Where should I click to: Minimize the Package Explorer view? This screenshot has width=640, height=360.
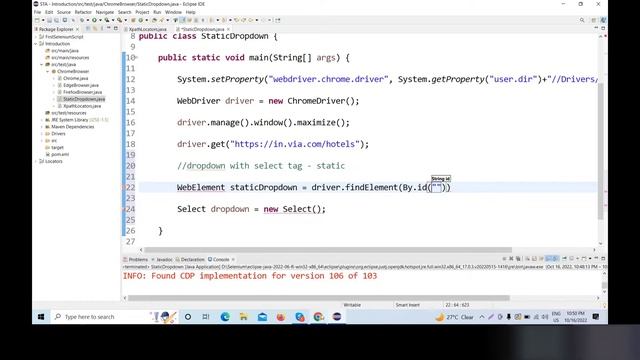109,28
